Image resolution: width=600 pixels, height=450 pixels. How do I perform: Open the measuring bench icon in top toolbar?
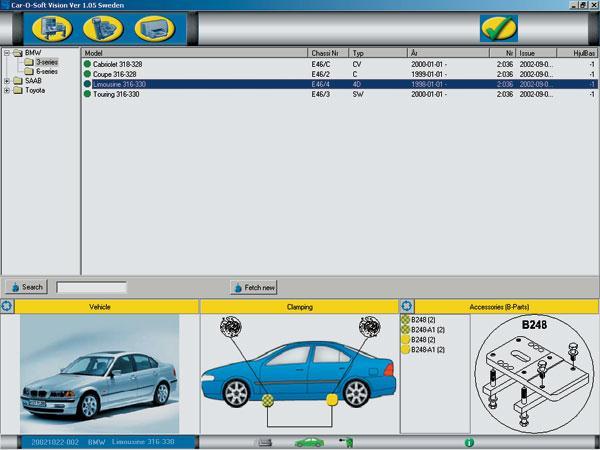tap(52, 28)
